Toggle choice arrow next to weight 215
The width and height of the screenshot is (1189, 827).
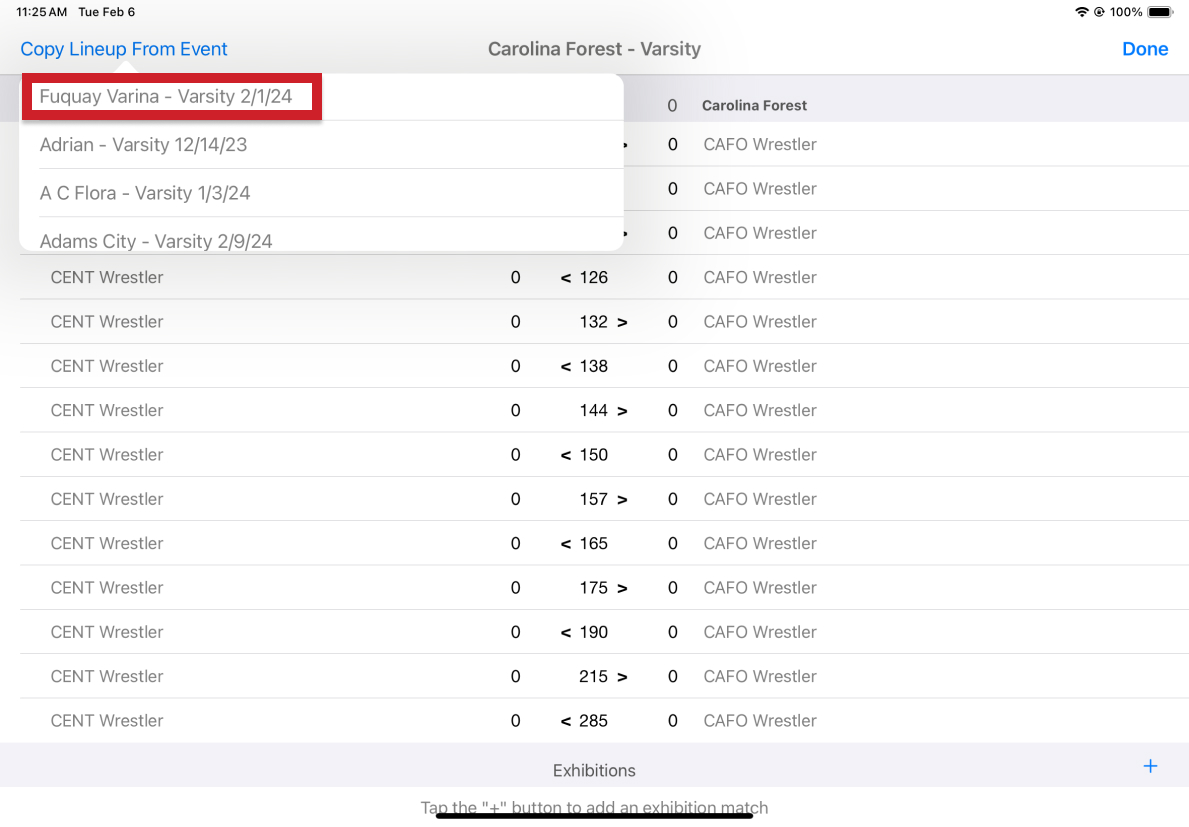click(x=622, y=677)
